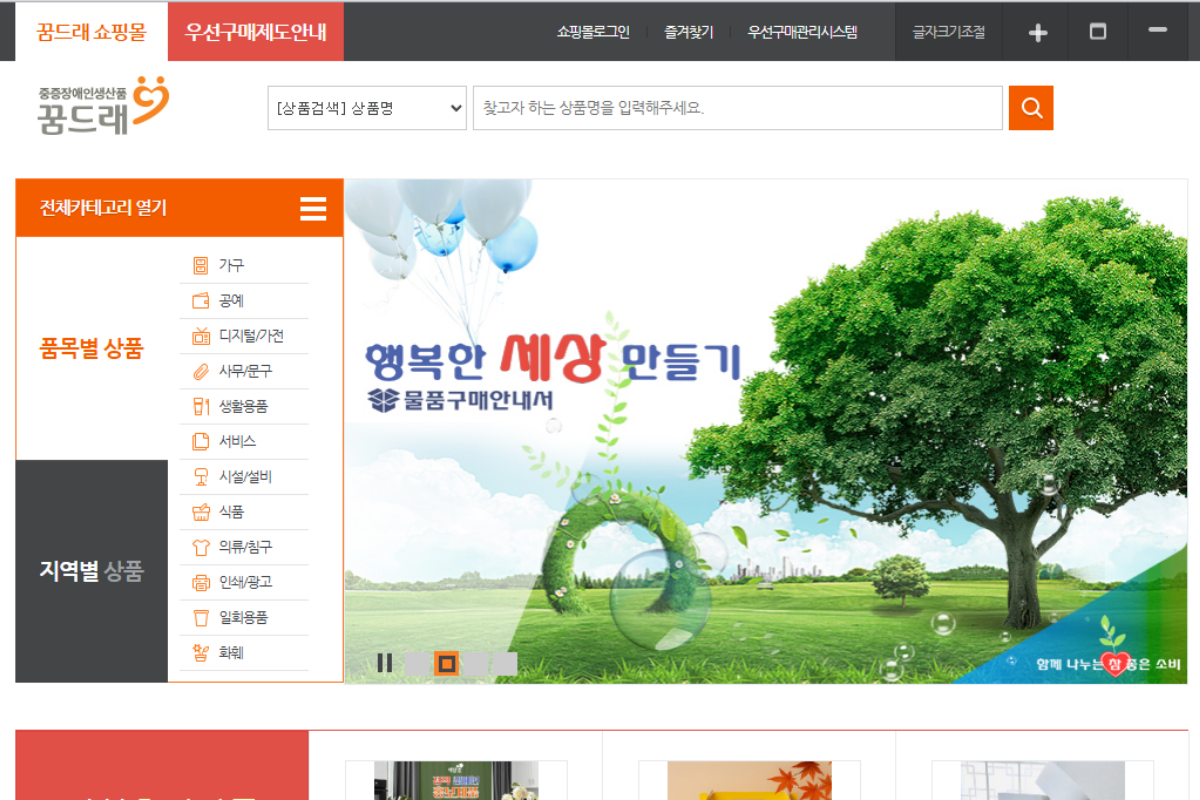Pause the banner slideshow
This screenshot has width=1200, height=800.
click(384, 663)
